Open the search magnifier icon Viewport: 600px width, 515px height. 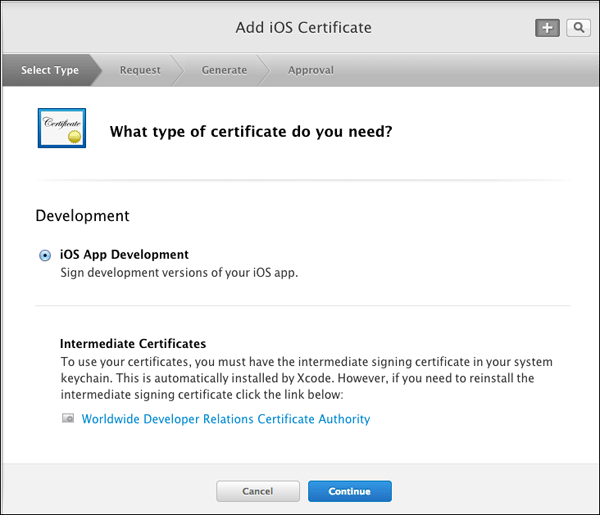[x=579, y=28]
